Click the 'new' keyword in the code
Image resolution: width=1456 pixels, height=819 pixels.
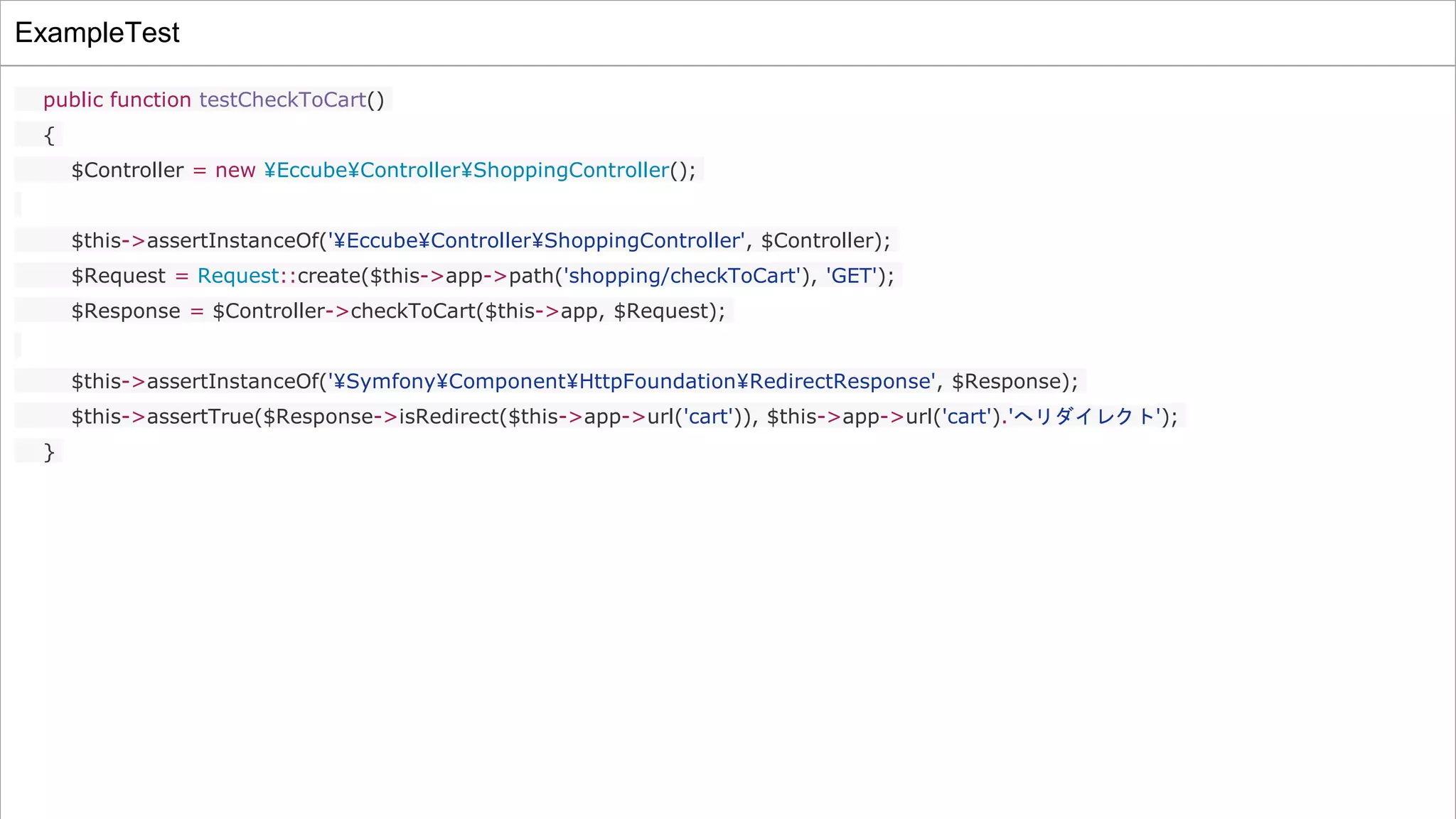235,171
